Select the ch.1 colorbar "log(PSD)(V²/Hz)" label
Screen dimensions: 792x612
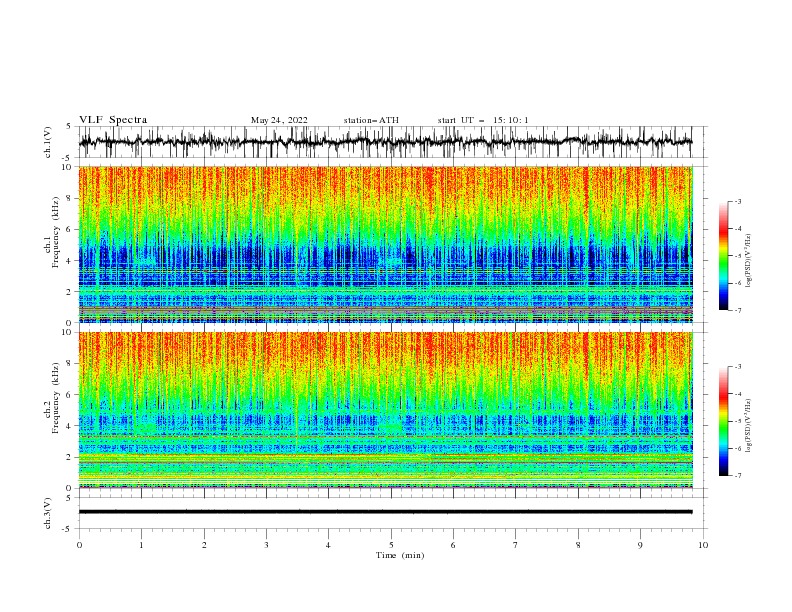pos(748,261)
